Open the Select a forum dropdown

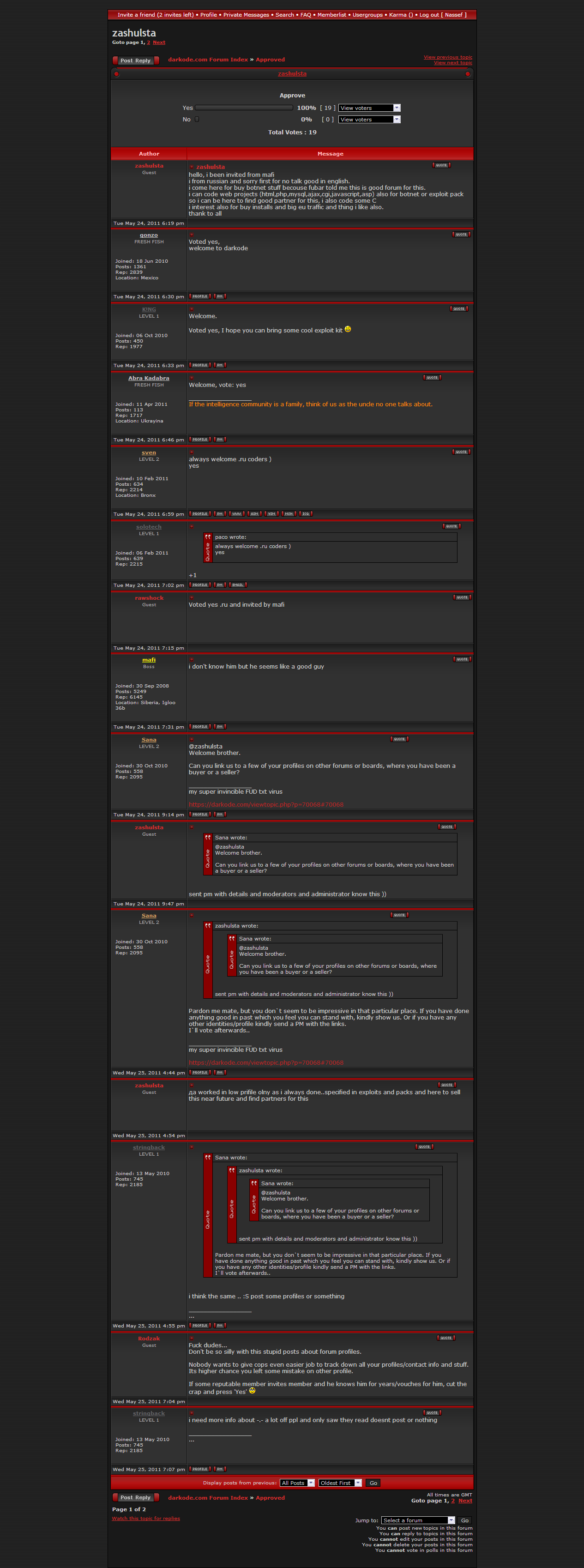coord(418,1520)
